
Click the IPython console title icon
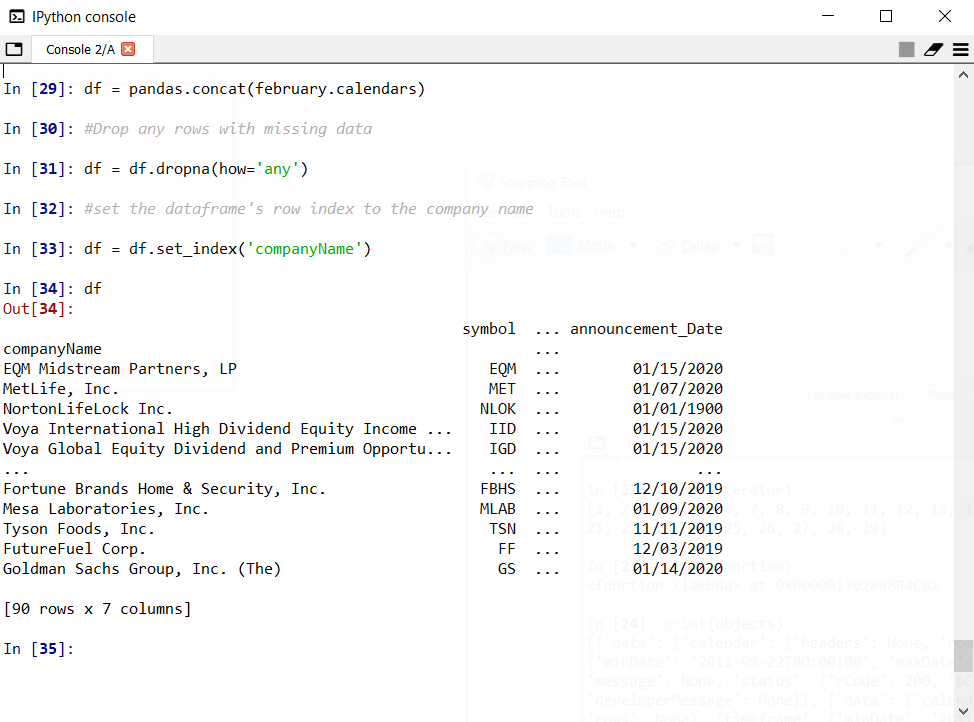pyautogui.click(x=17, y=17)
